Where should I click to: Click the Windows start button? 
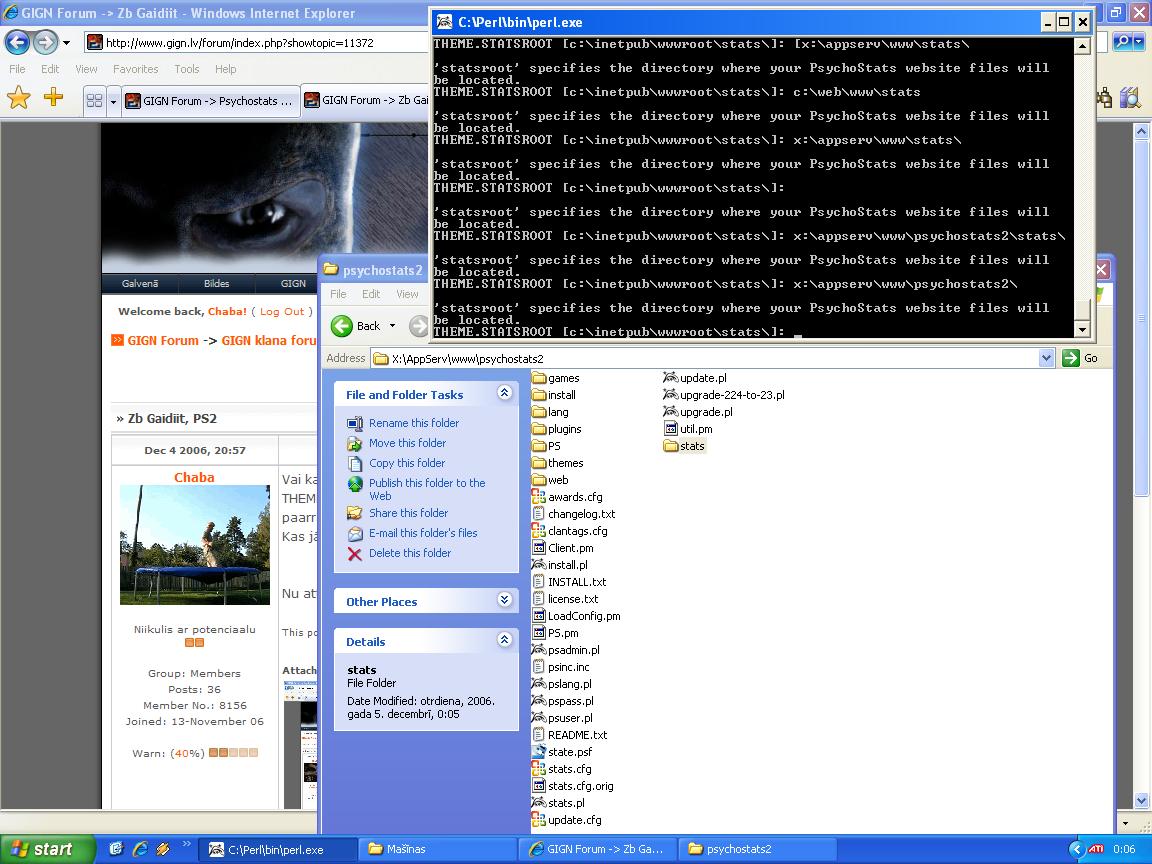pos(48,849)
